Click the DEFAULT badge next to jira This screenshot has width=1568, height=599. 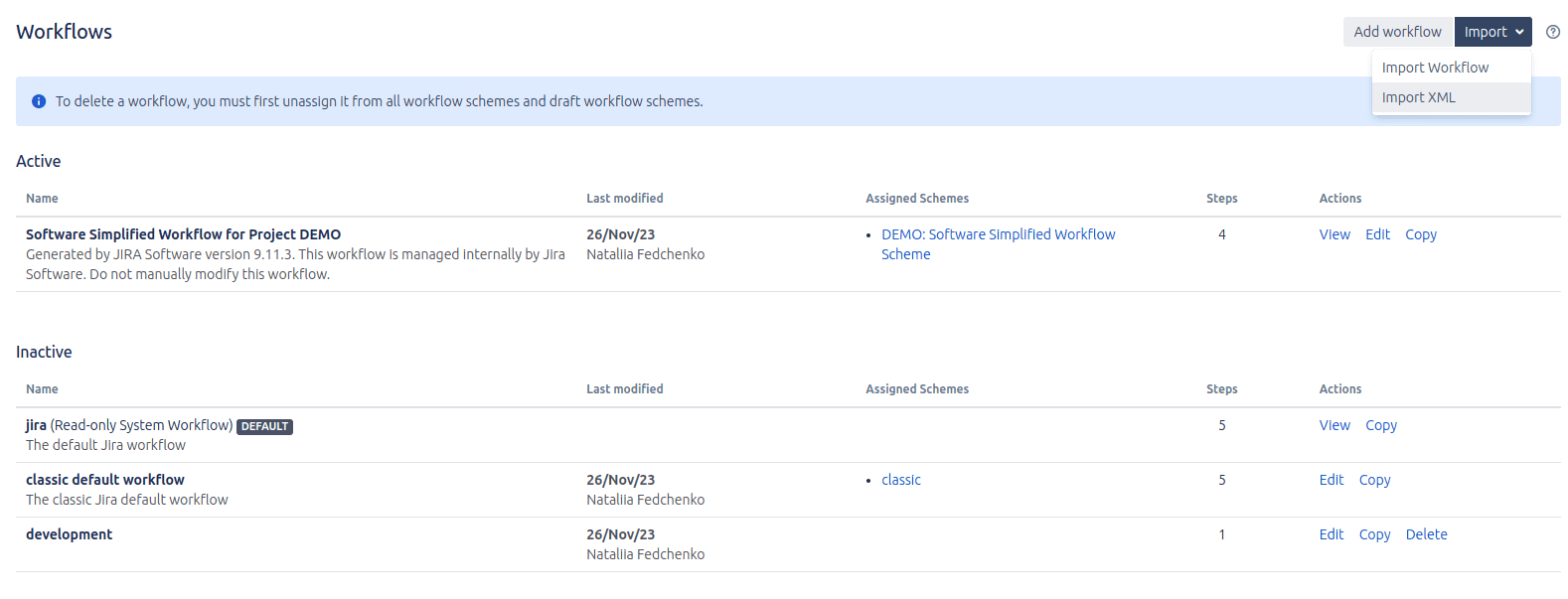pos(264,426)
